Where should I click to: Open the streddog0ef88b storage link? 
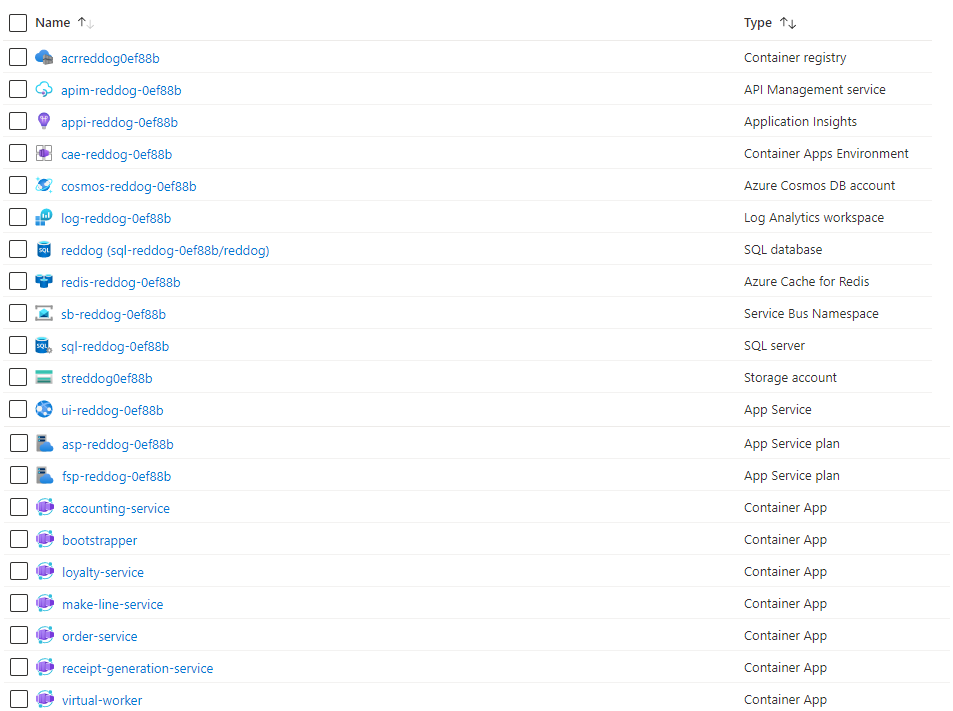click(106, 379)
